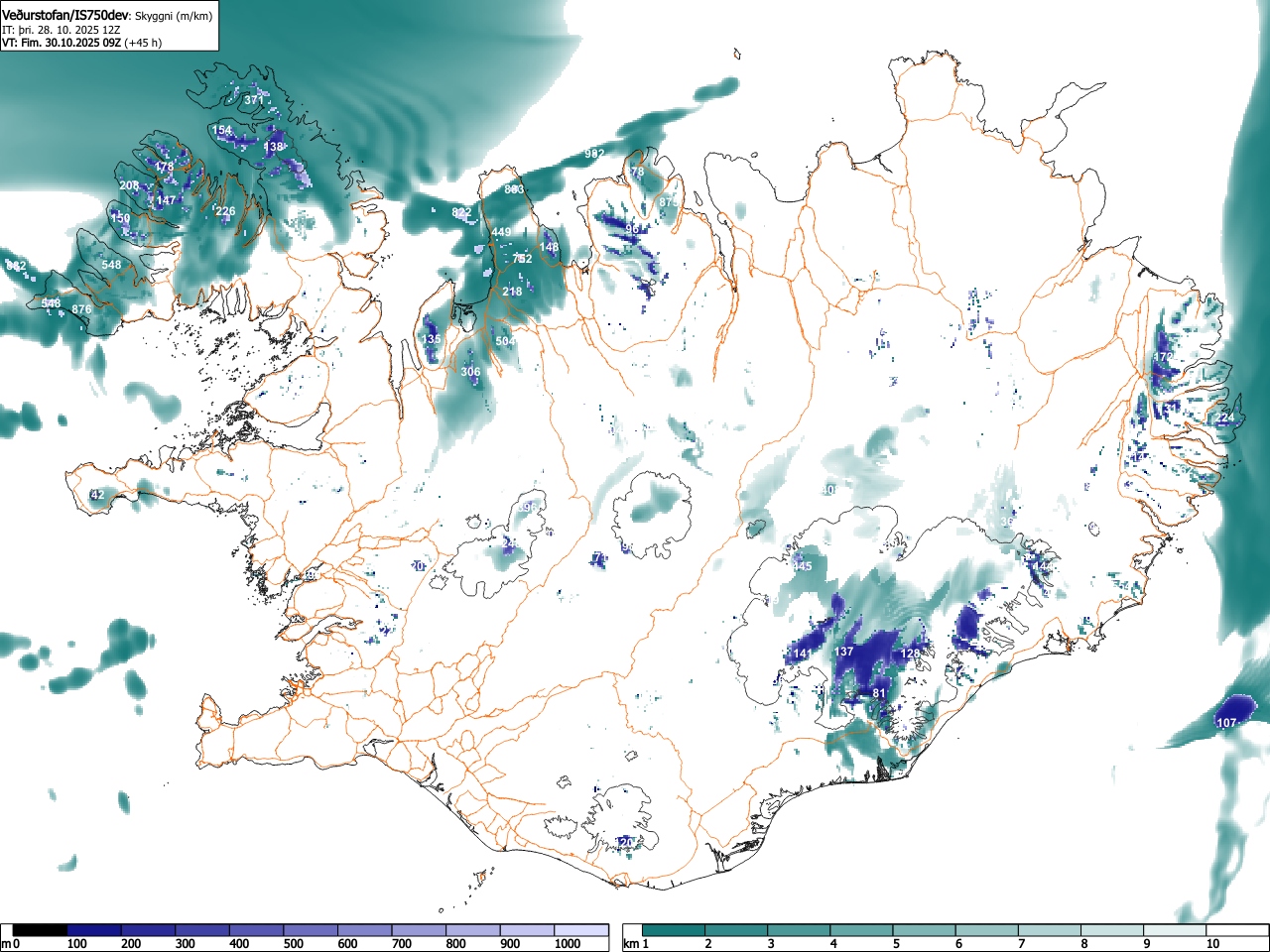Click the 107 value in southeast ocean patch

1226,724
